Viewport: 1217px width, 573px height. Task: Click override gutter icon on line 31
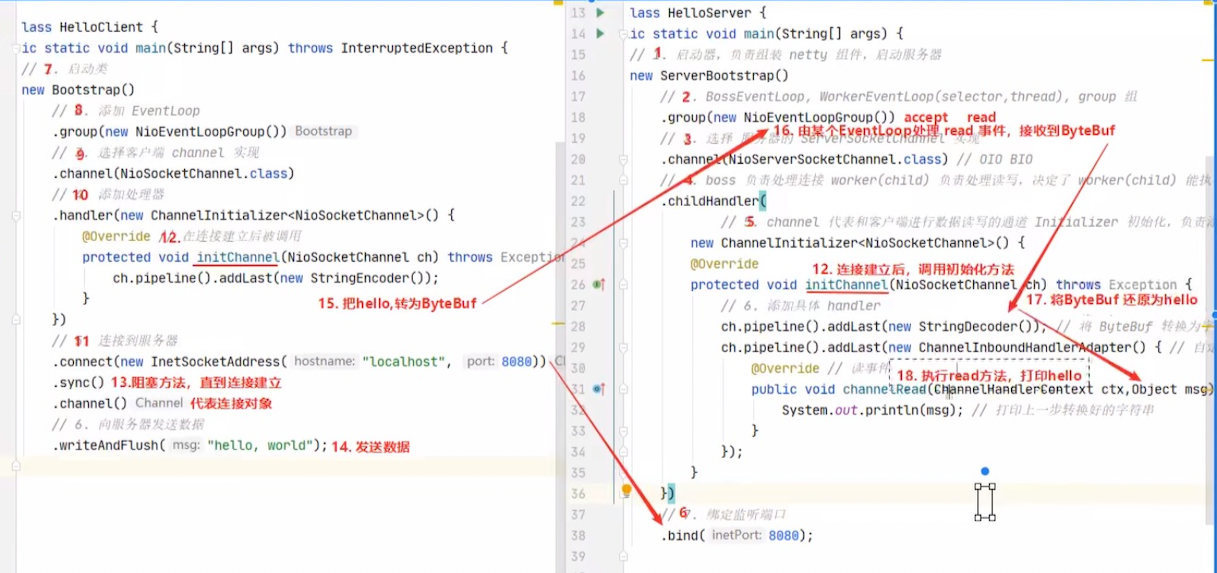pyautogui.click(x=599, y=389)
